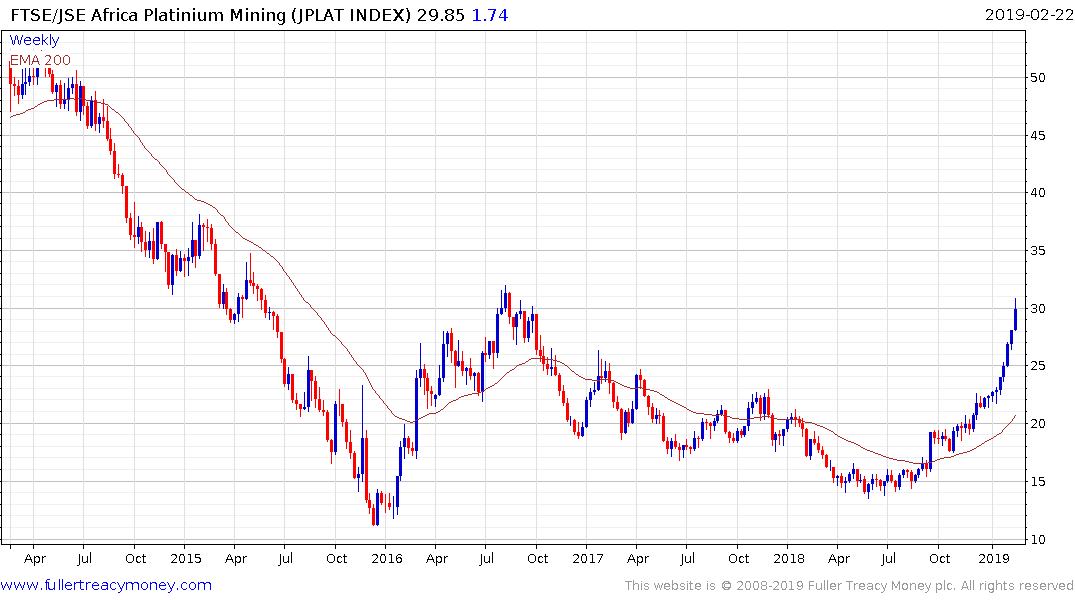
Task: Click the Fuller Treacy Money copyright notice
Action: click(849, 585)
